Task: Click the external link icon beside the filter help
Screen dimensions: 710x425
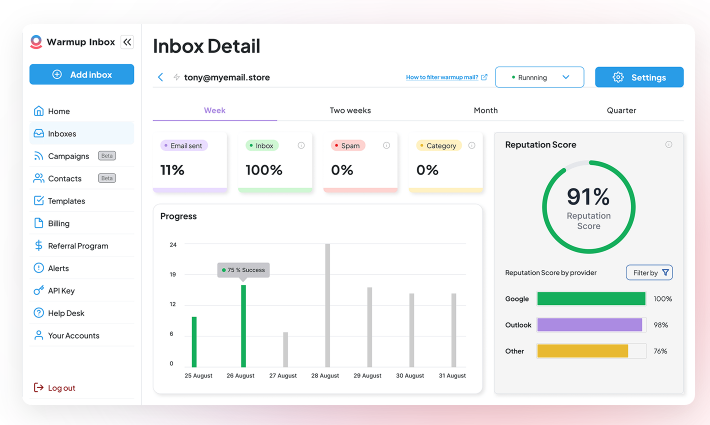Action: 484,77
